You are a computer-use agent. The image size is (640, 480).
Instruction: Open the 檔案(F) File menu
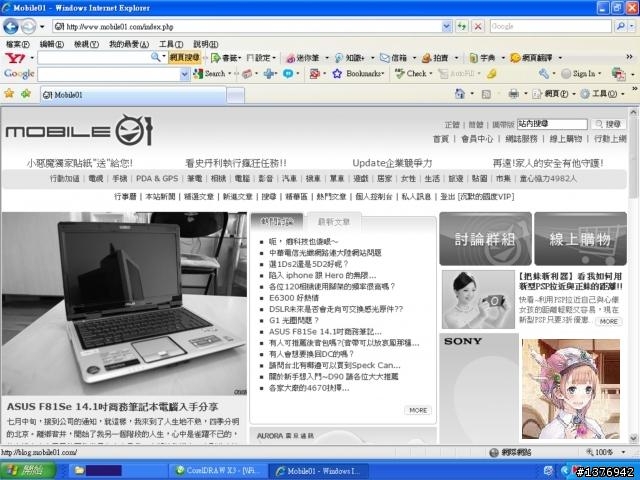click(18, 44)
